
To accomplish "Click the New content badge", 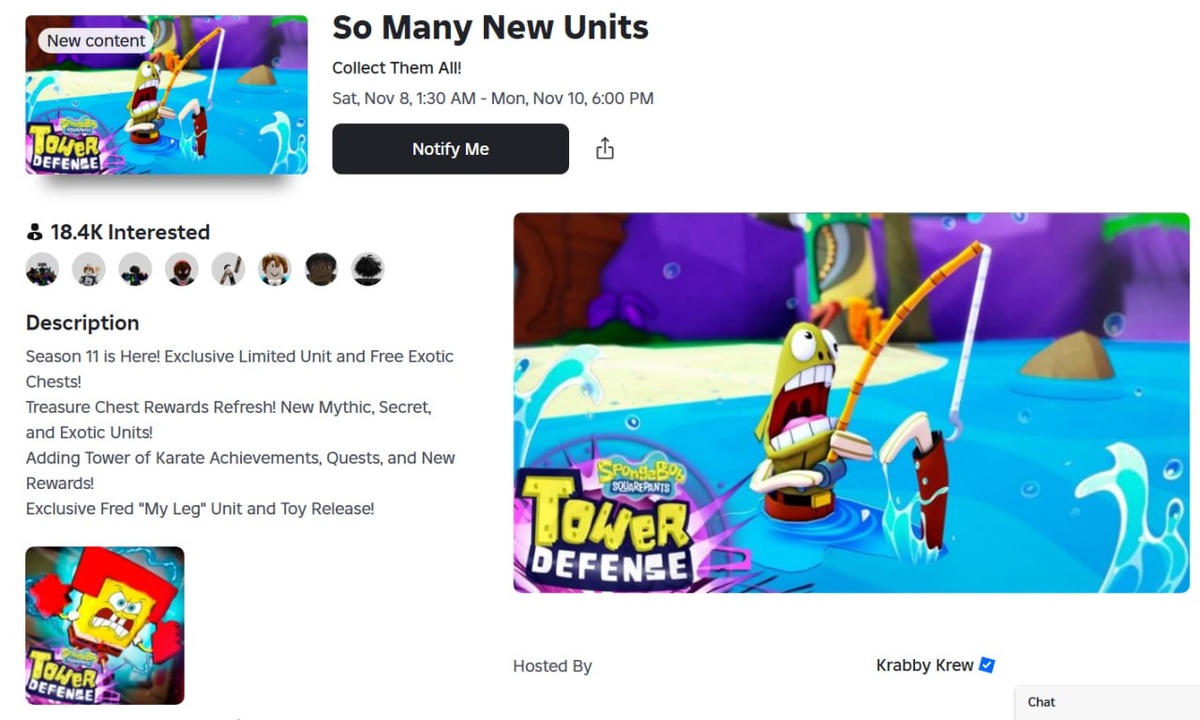I will [x=96, y=40].
